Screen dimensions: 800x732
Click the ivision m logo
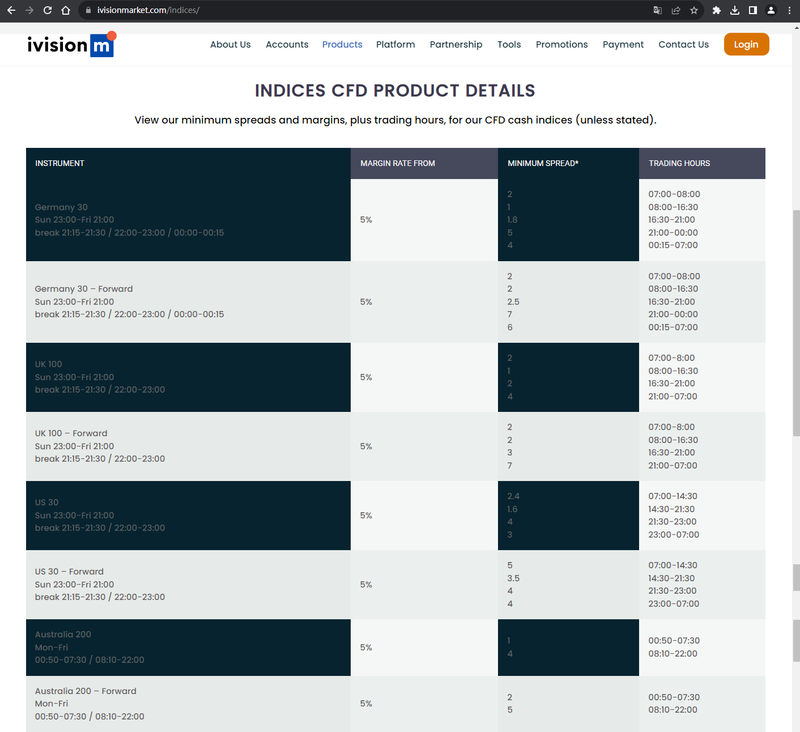(x=72, y=44)
